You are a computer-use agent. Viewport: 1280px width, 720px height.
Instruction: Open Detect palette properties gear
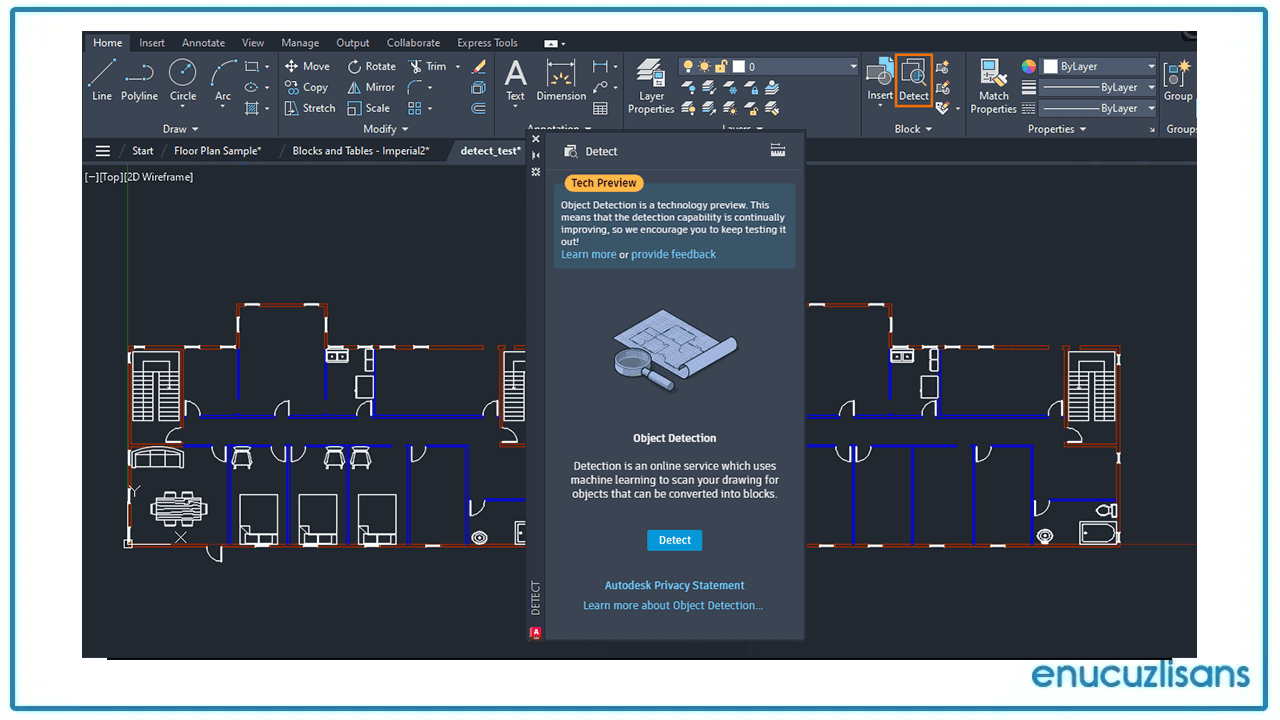click(536, 172)
